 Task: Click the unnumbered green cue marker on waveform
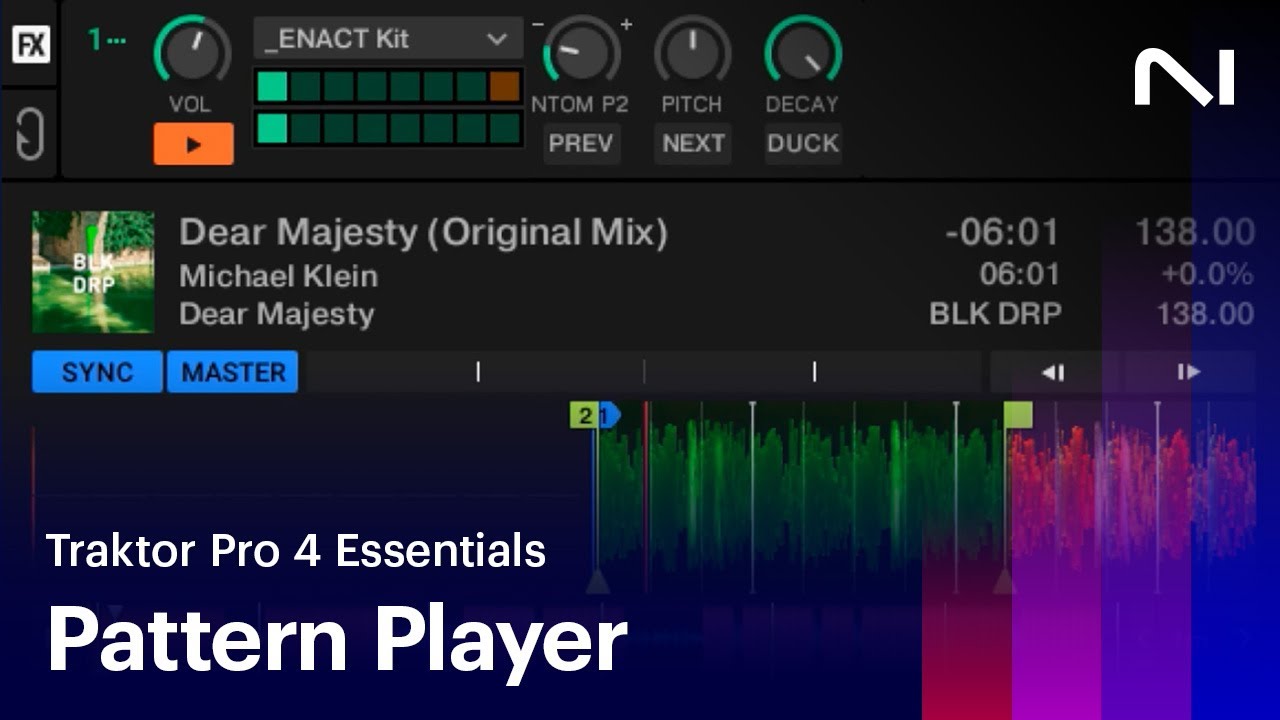pyautogui.click(x=1018, y=415)
